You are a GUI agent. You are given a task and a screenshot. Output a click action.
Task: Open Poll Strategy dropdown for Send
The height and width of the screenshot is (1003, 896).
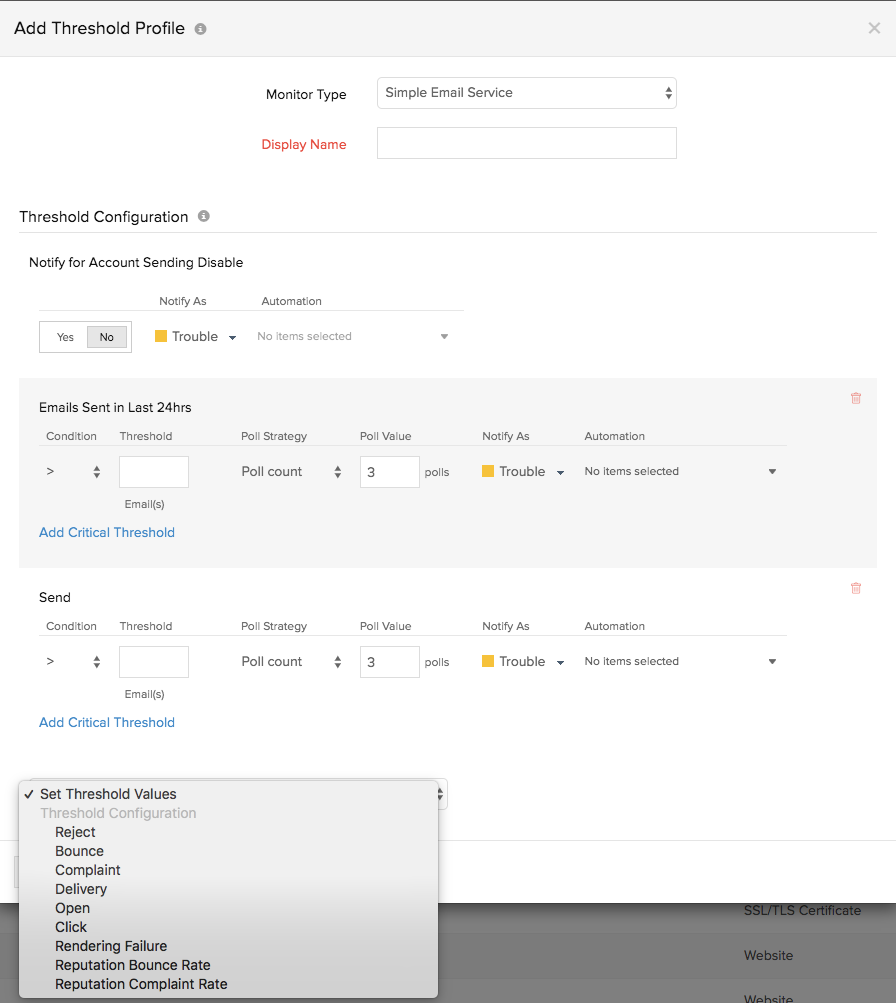pyautogui.click(x=292, y=662)
